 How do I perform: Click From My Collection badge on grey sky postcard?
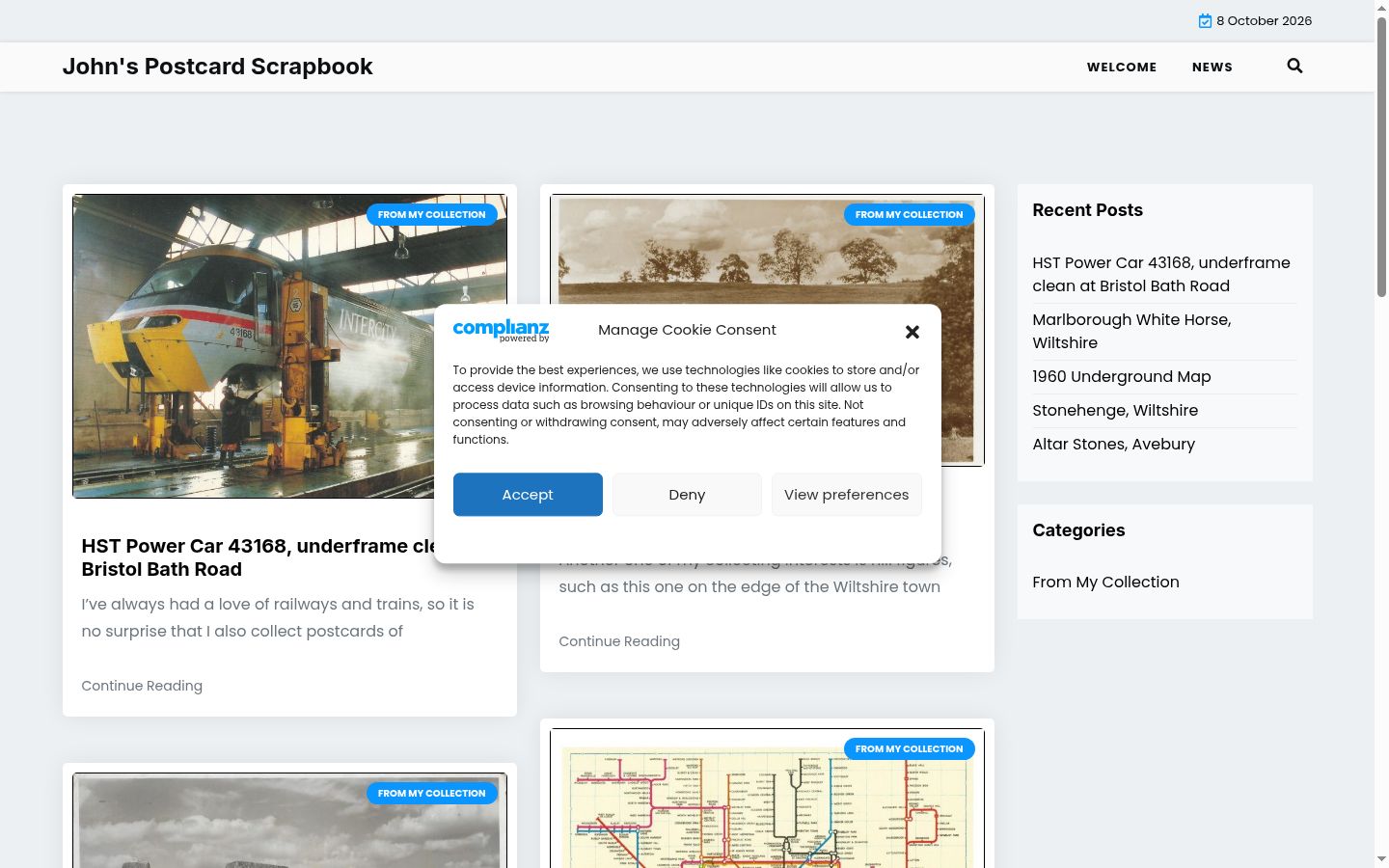(x=432, y=794)
